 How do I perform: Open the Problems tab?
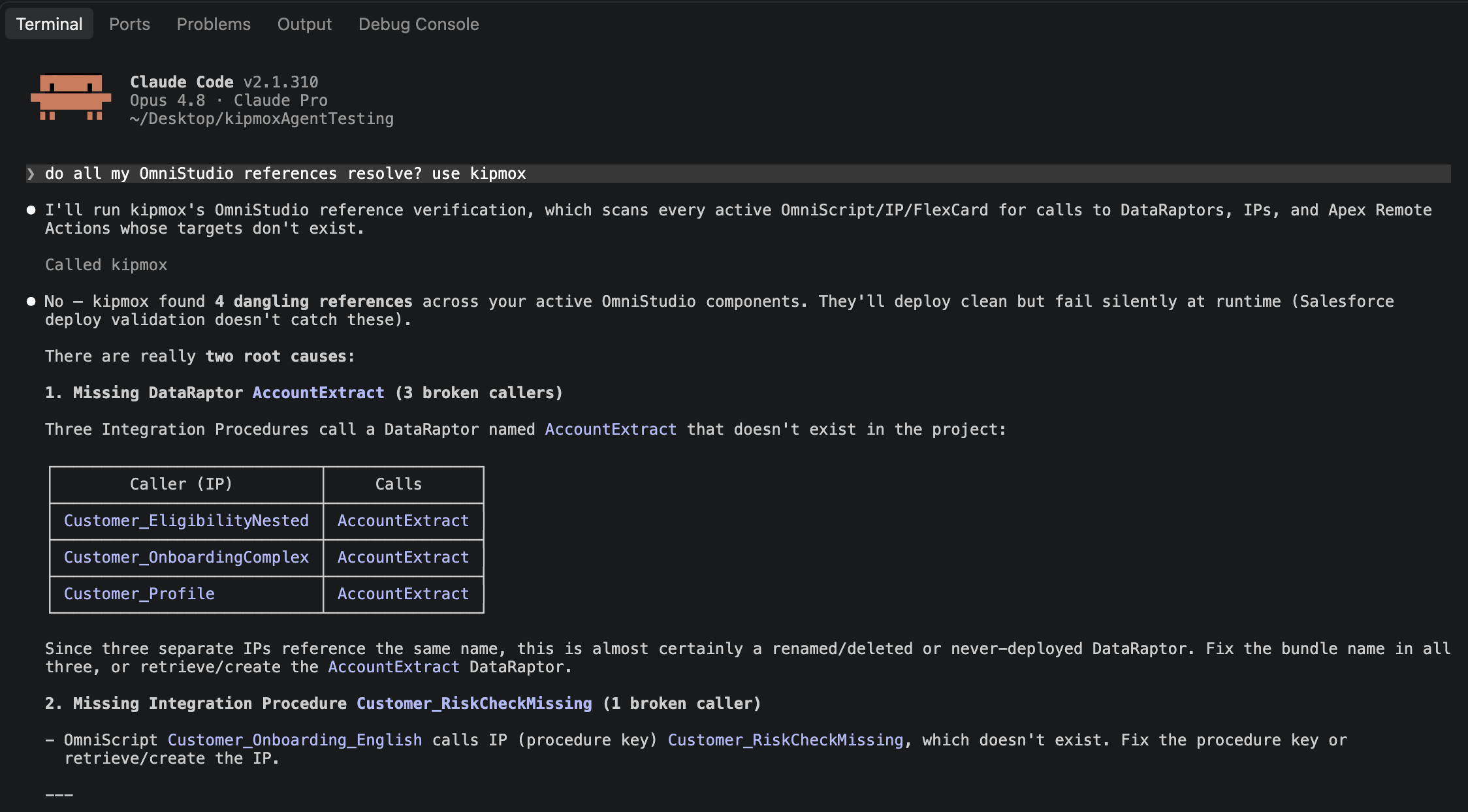tap(214, 24)
